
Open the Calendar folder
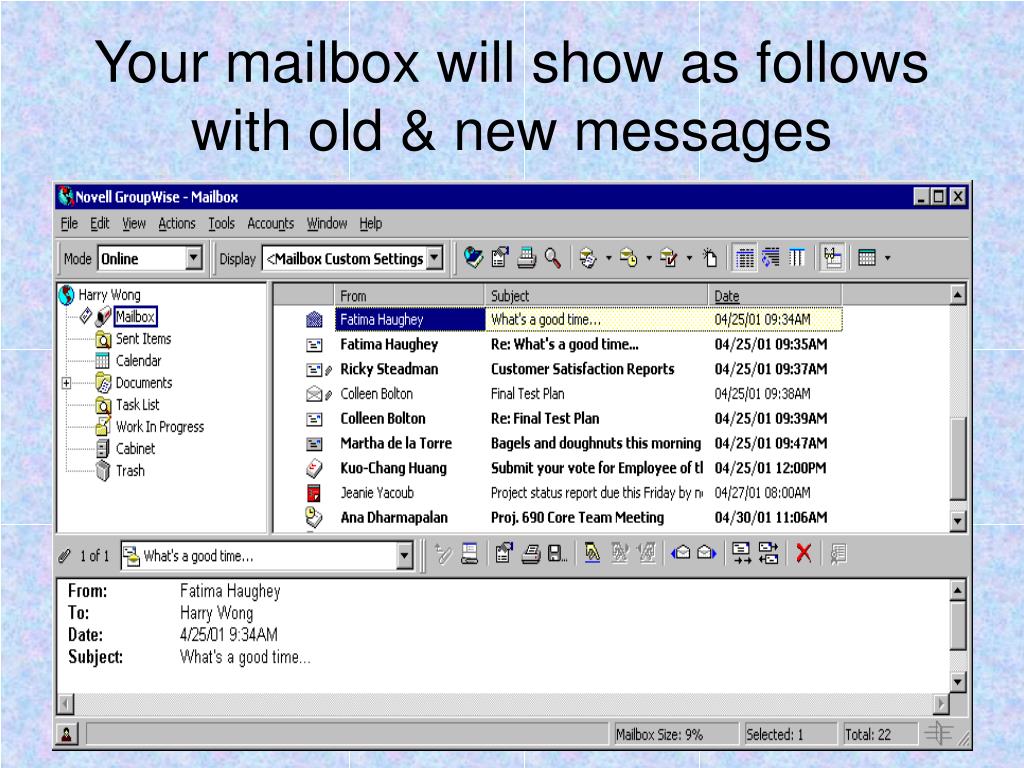138,361
